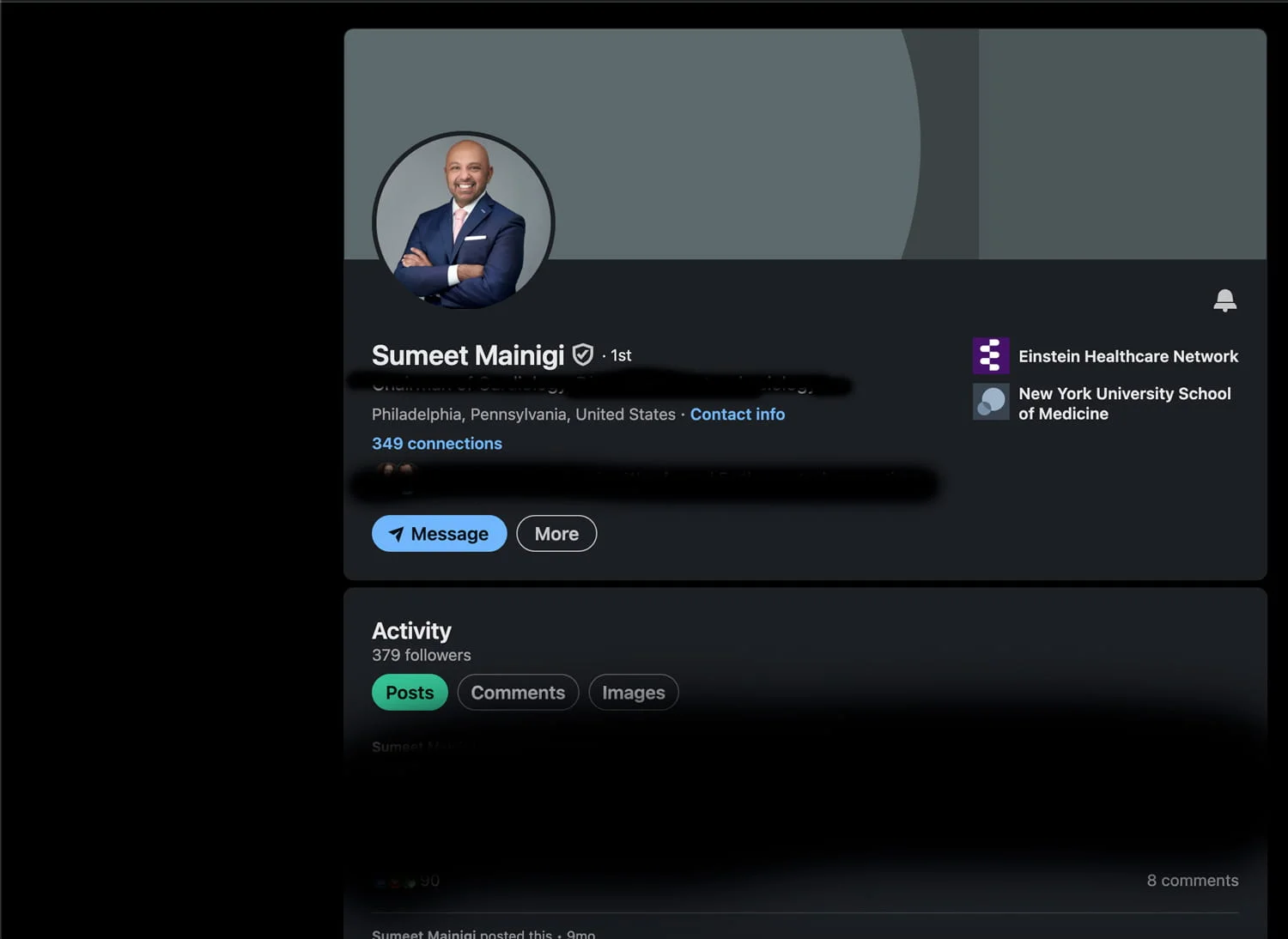Click the Einstein Healthcare Network logo

pyautogui.click(x=990, y=355)
